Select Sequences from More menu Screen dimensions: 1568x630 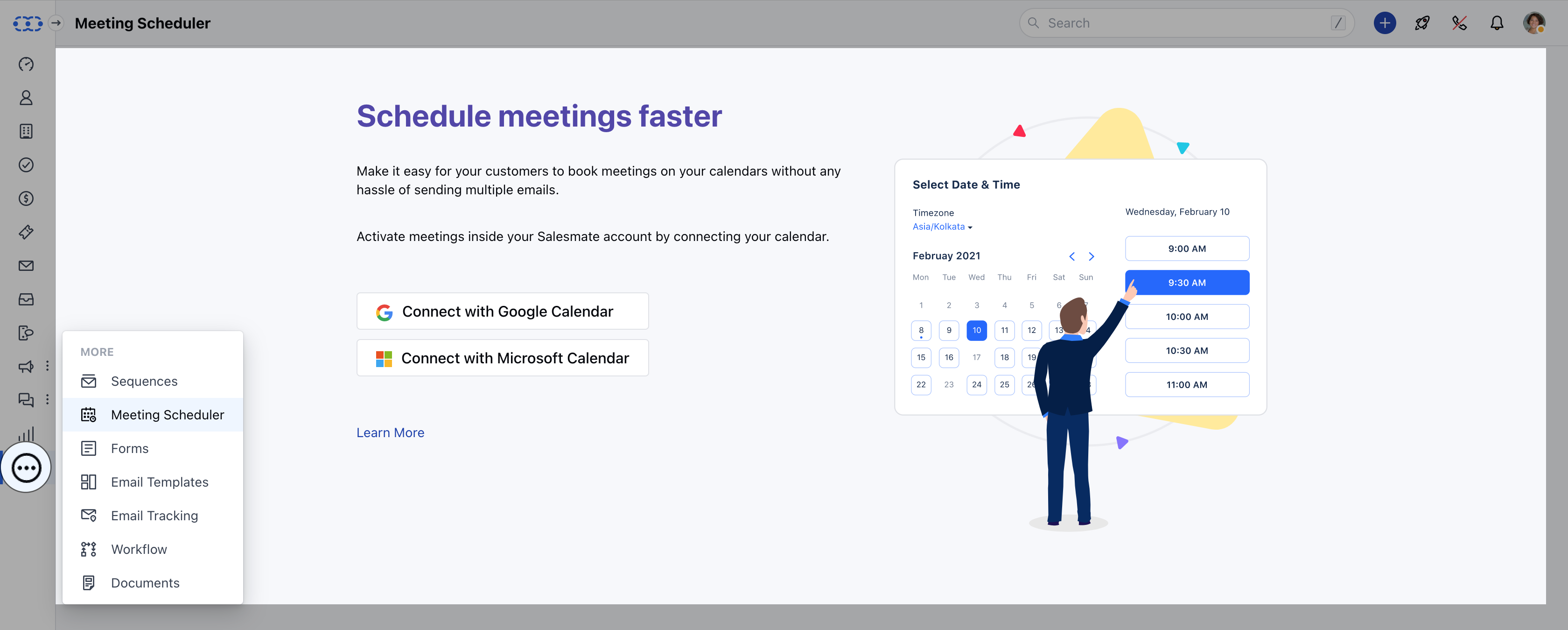(144, 382)
